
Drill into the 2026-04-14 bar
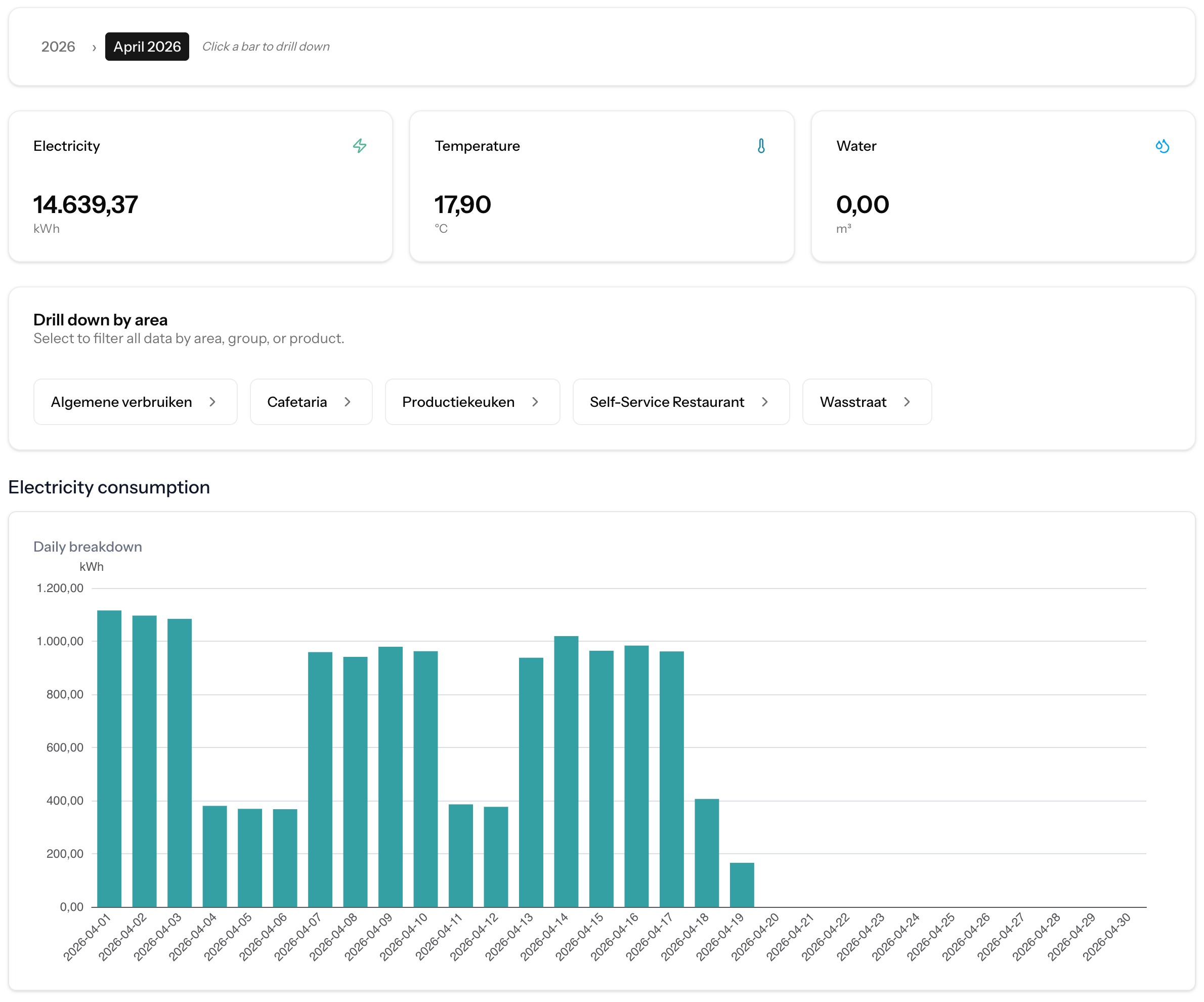click(x=567, y=771)
